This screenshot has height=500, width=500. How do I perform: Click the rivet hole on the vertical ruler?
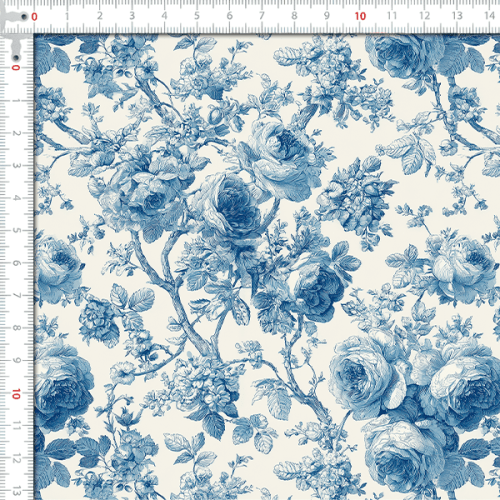coord(16,58)
